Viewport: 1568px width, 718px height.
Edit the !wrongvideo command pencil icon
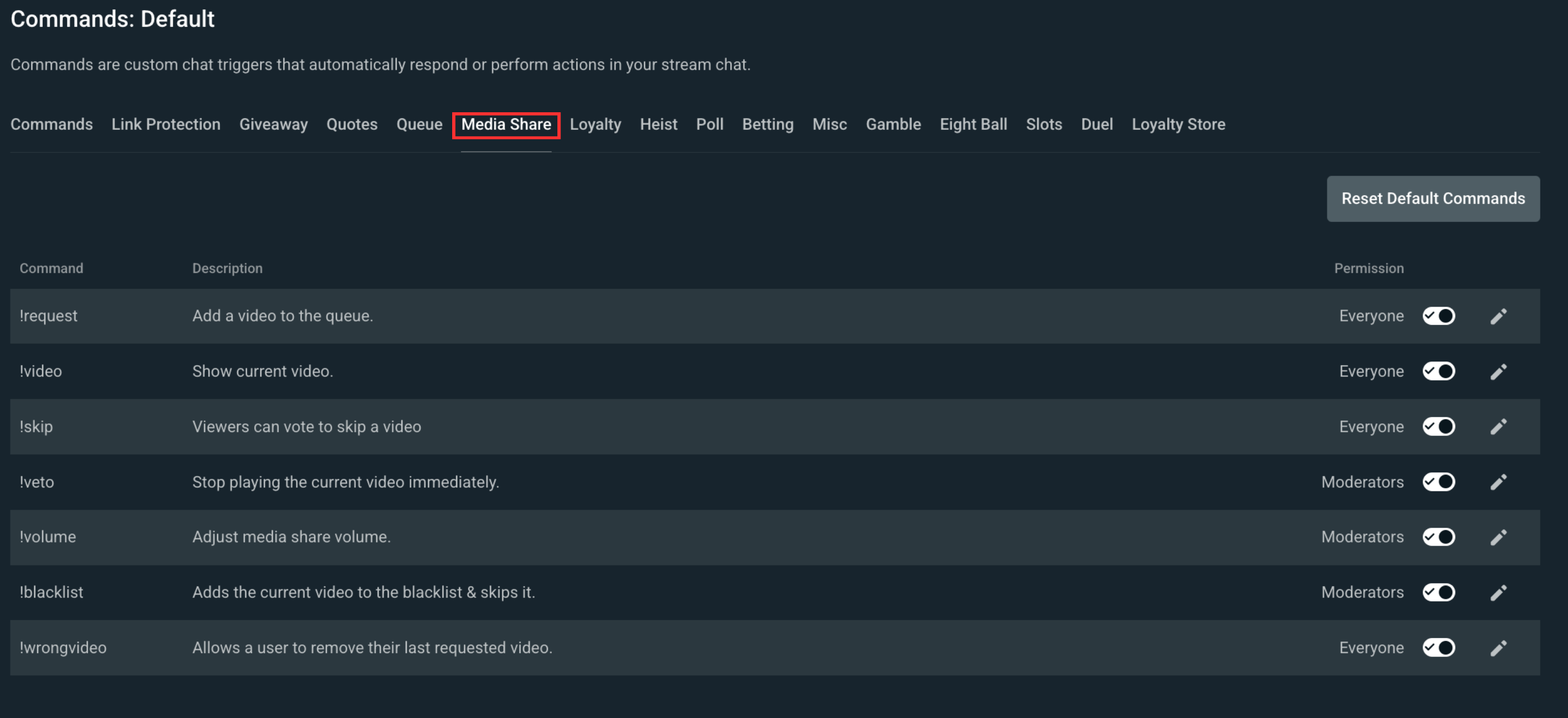1498,648
